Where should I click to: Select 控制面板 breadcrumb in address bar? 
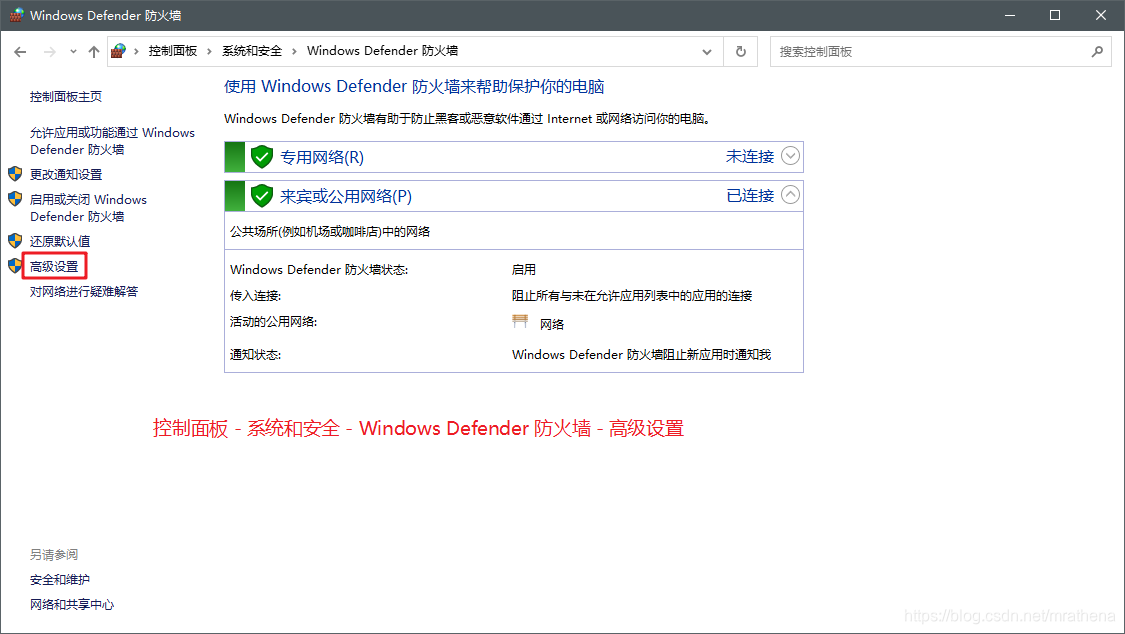pos(172,51)
